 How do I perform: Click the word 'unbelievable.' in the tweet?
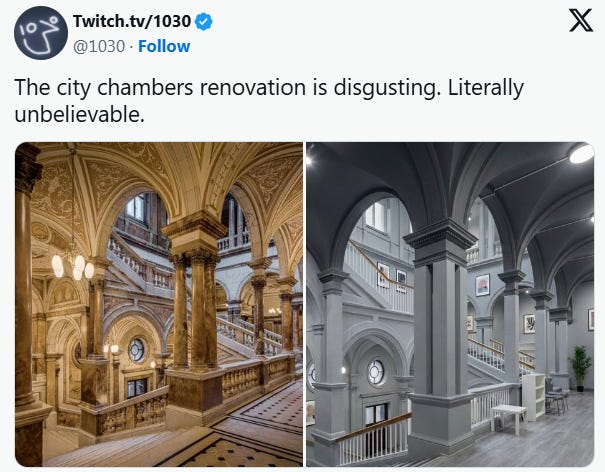(x=79, y=115)
